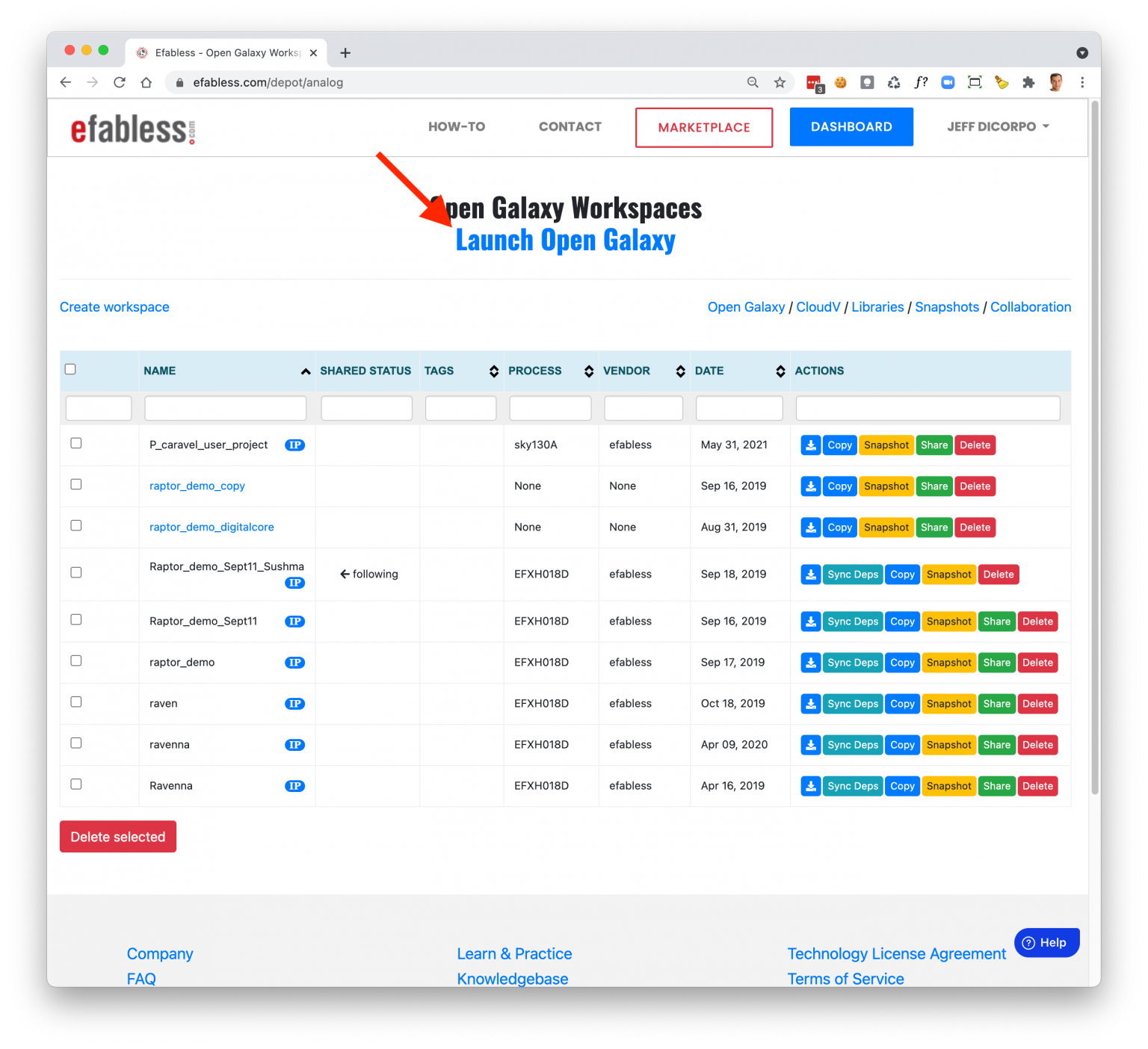The height and width of the screenshot is (1049, 1148).
Task: Click the IP badge beside raven
Action: point(294,704)
